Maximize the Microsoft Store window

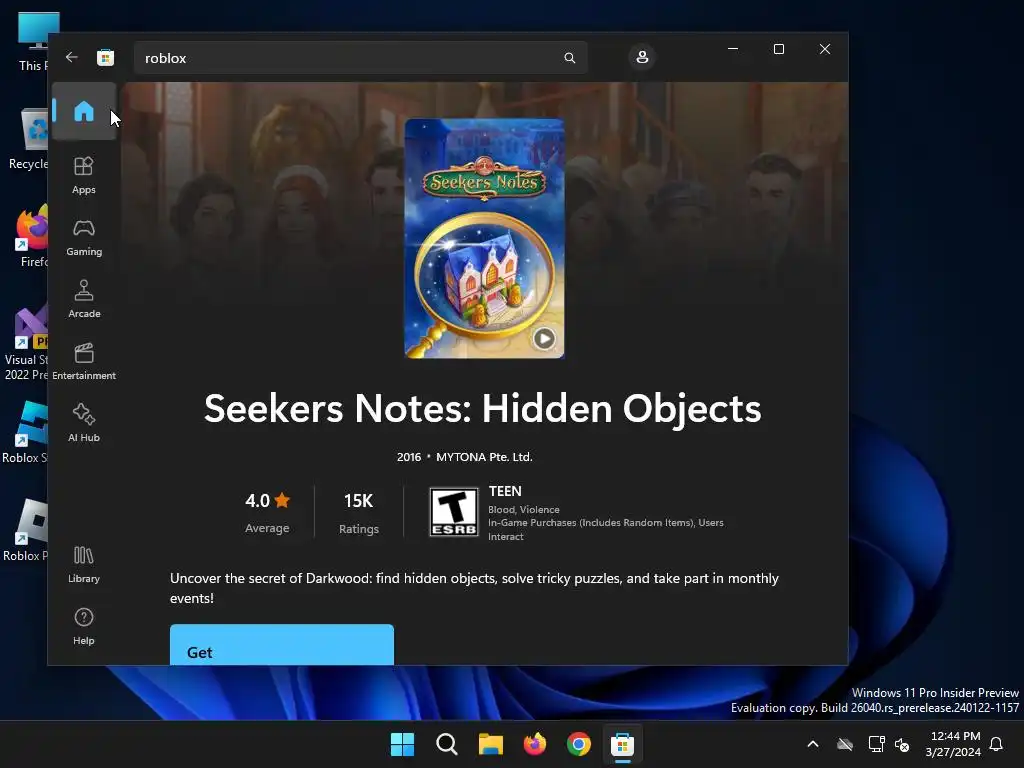click(x=778, y=49)
